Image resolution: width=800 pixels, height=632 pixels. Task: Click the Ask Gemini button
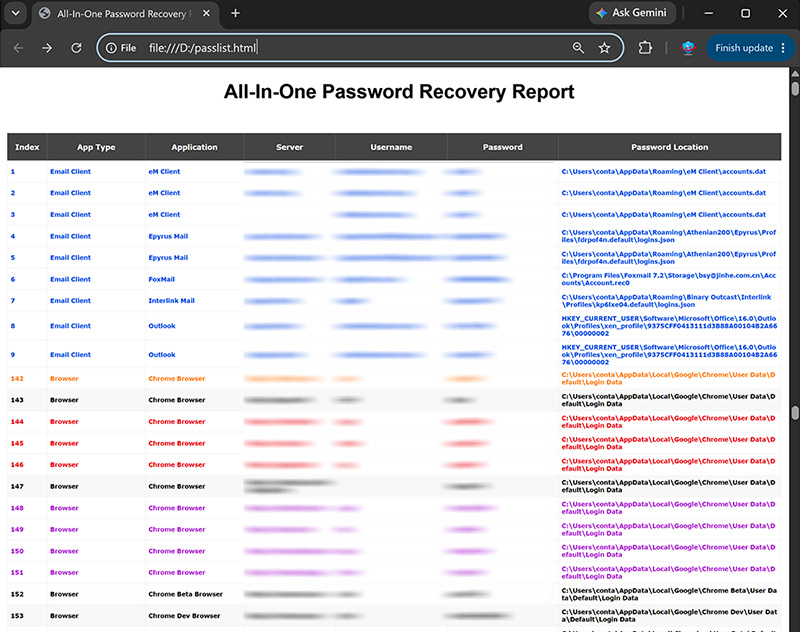click(632, 13)
